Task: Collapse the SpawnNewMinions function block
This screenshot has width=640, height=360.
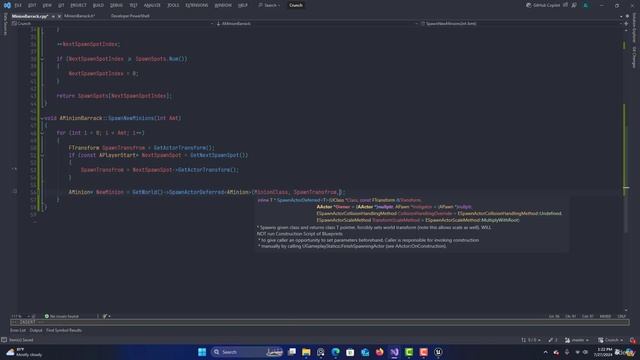Action: pos(42,118)
